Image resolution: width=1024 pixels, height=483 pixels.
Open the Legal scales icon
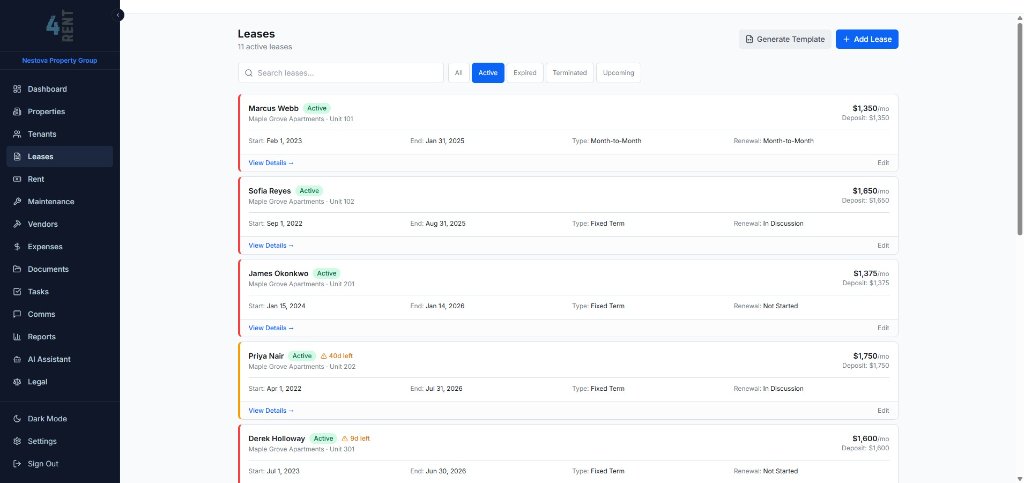[17, 382]
